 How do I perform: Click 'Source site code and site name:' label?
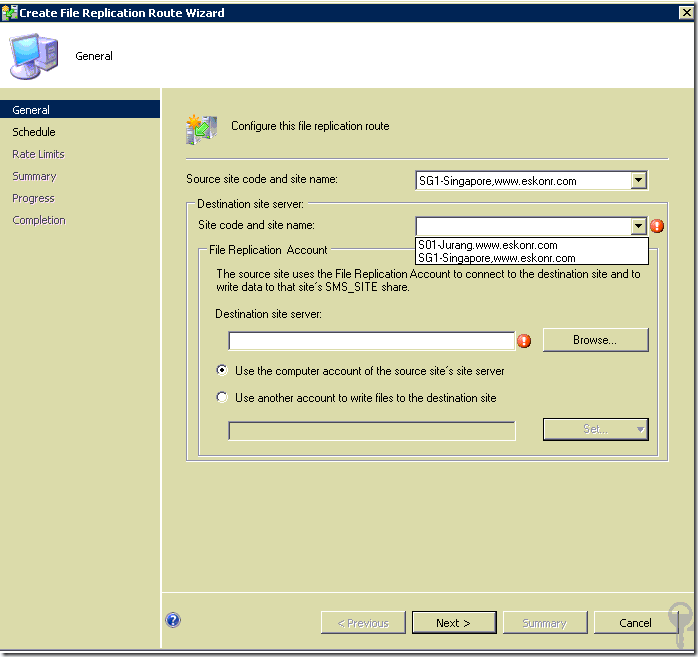262,179
